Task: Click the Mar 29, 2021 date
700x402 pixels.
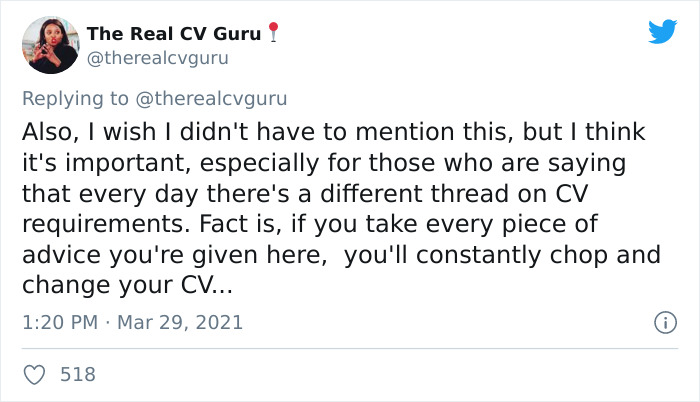Action: (x=182, y=323)
